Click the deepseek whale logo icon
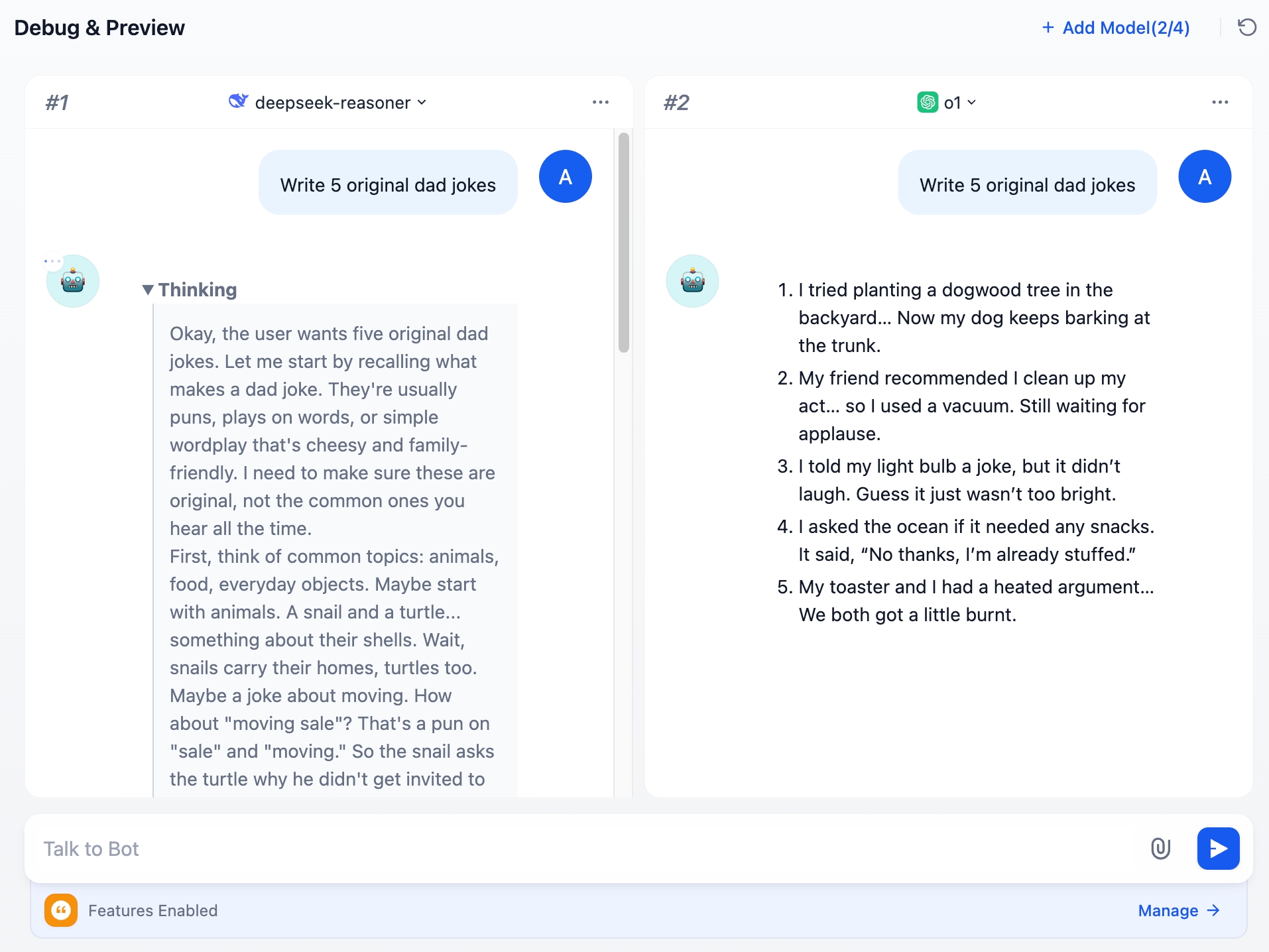The height and width of the screenshot is (952, 1269). click(238, 101)
